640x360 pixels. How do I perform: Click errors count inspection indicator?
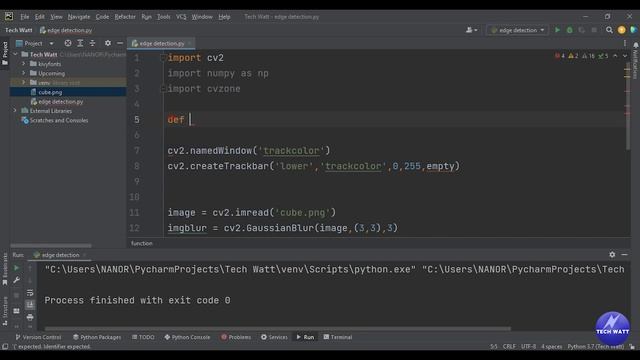(560, 56)
